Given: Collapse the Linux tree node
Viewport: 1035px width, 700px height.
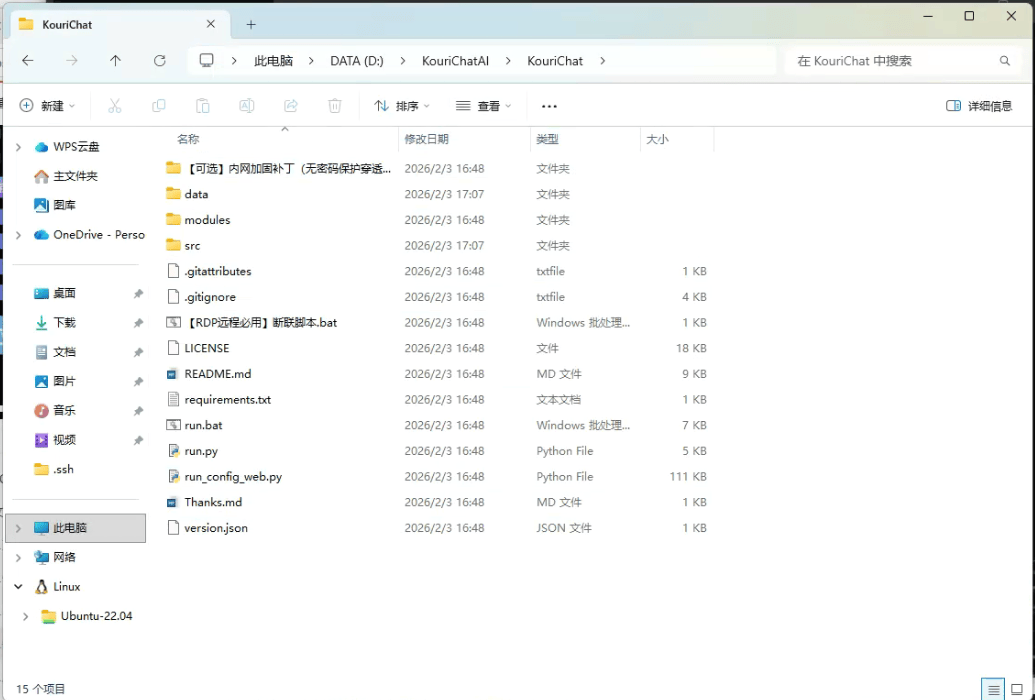Looking at the screenshot, I should click(x=18, y=586).
